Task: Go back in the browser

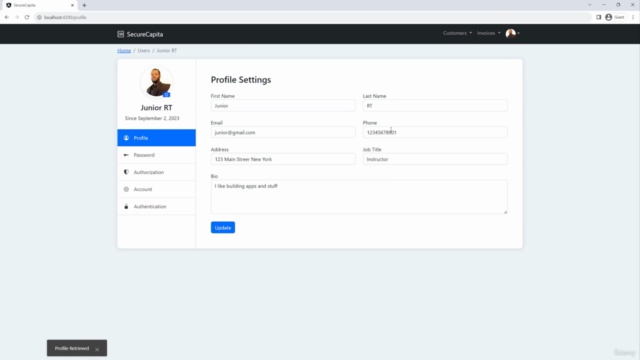Action: (x=7, y=17)
